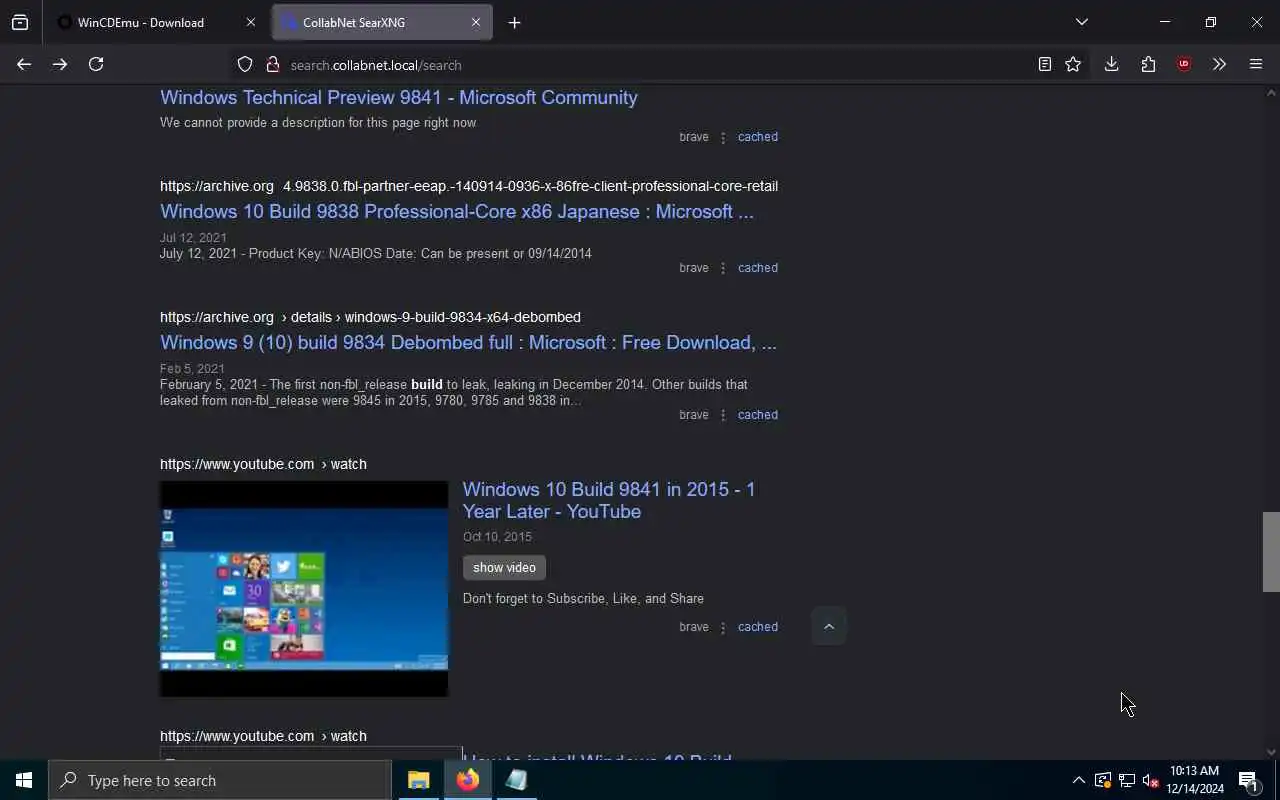Open cached link for Technical Preview 9841 result
Image resolution: width=1280 pixels, height=800 pixels.
click(757, 137)
